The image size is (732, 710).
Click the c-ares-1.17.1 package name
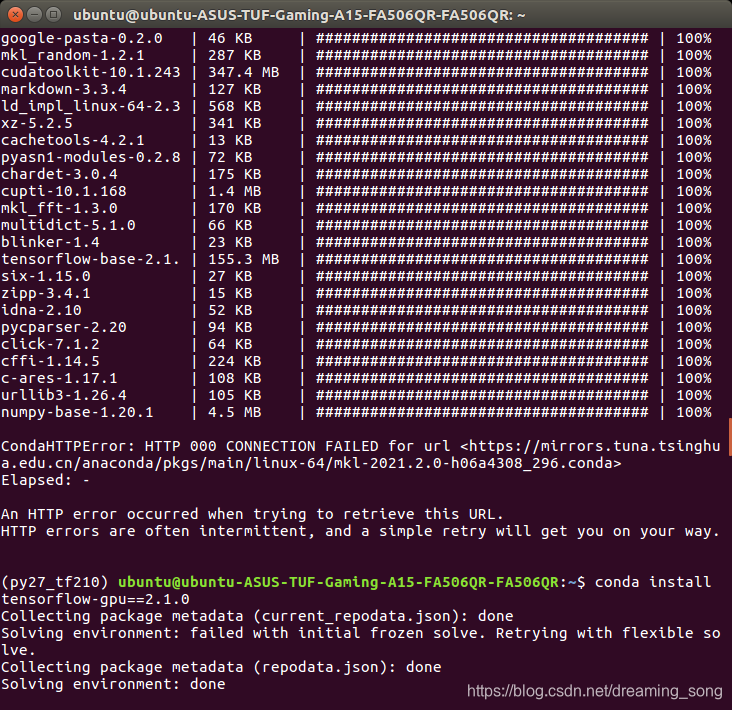59,378
